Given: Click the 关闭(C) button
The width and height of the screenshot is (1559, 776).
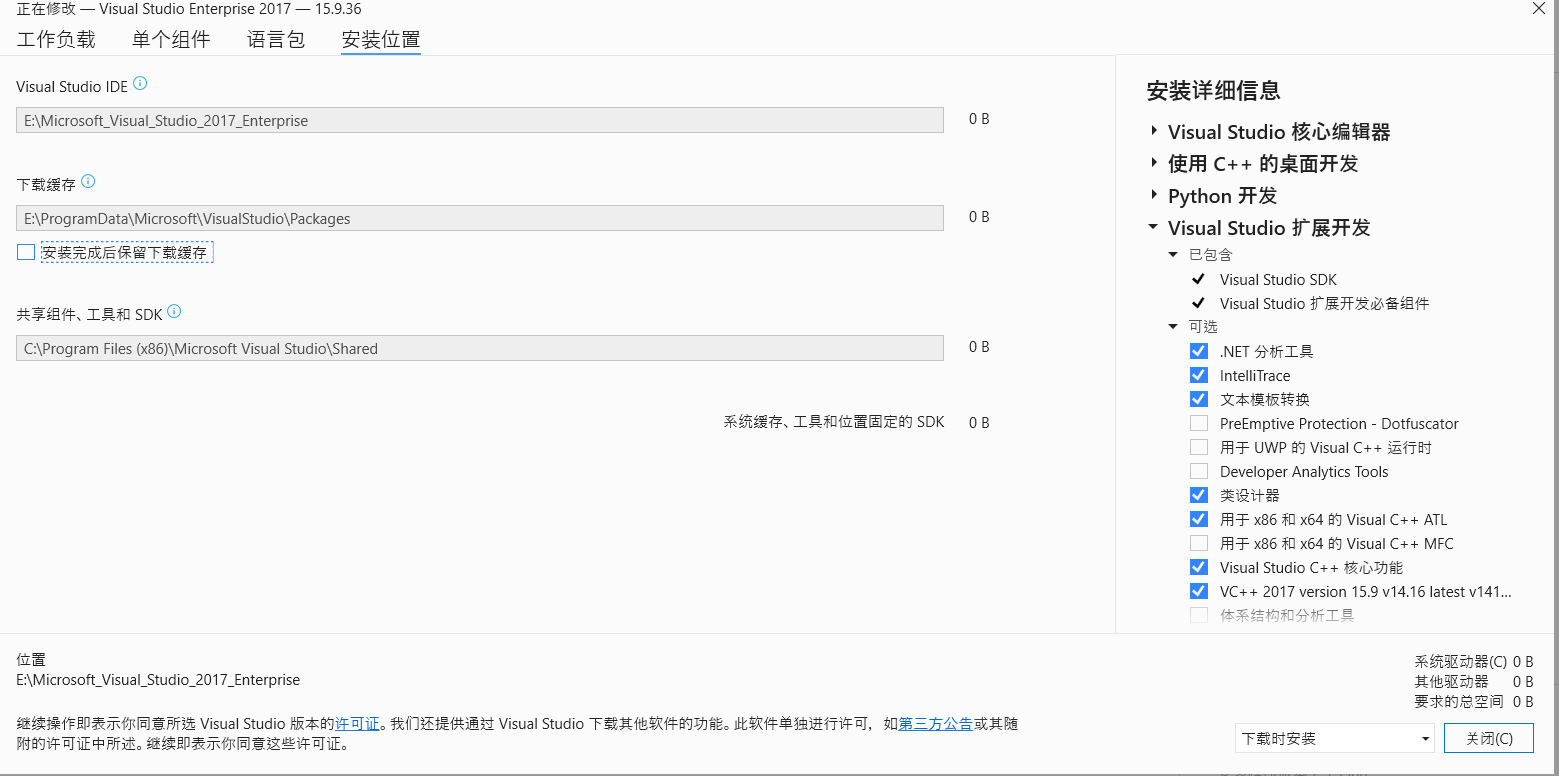Looking at the screenshot, I should (1488, 739).
